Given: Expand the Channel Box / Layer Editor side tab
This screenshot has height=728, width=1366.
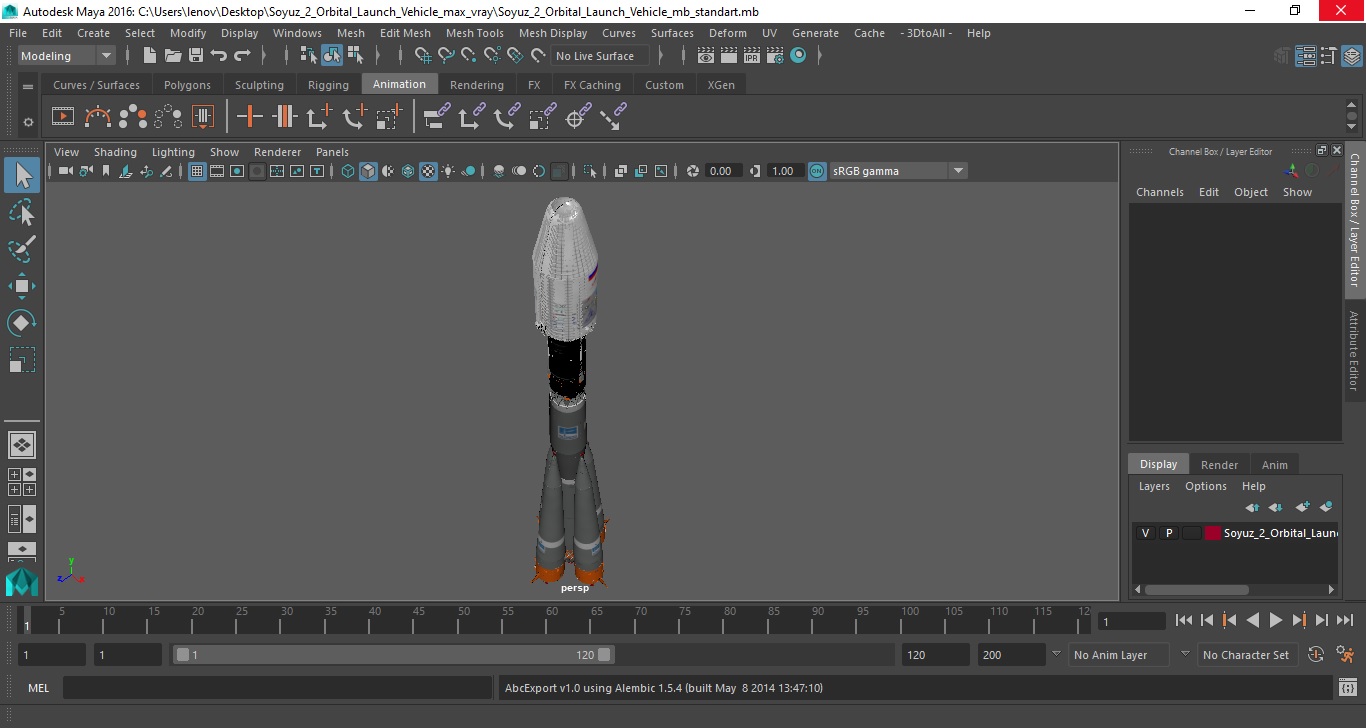Looking at the screenshot, I should [x=1355, y=219].
